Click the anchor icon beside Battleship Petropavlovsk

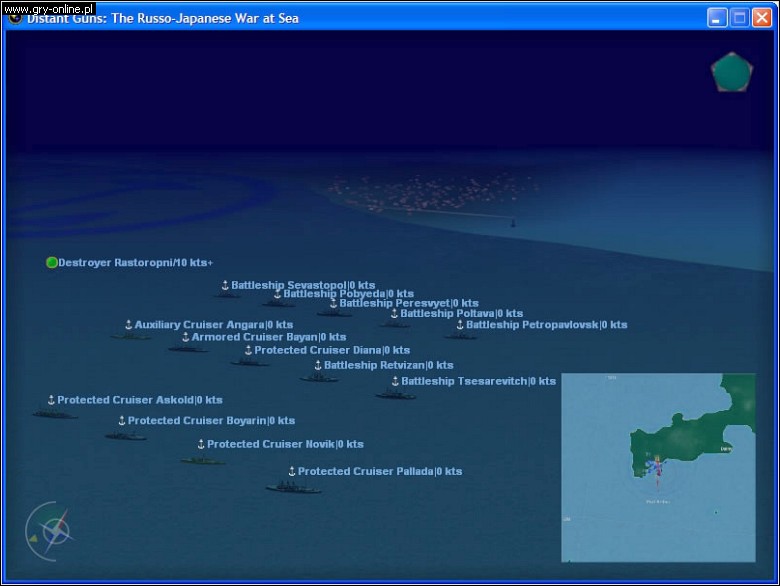tap(460, 325)
